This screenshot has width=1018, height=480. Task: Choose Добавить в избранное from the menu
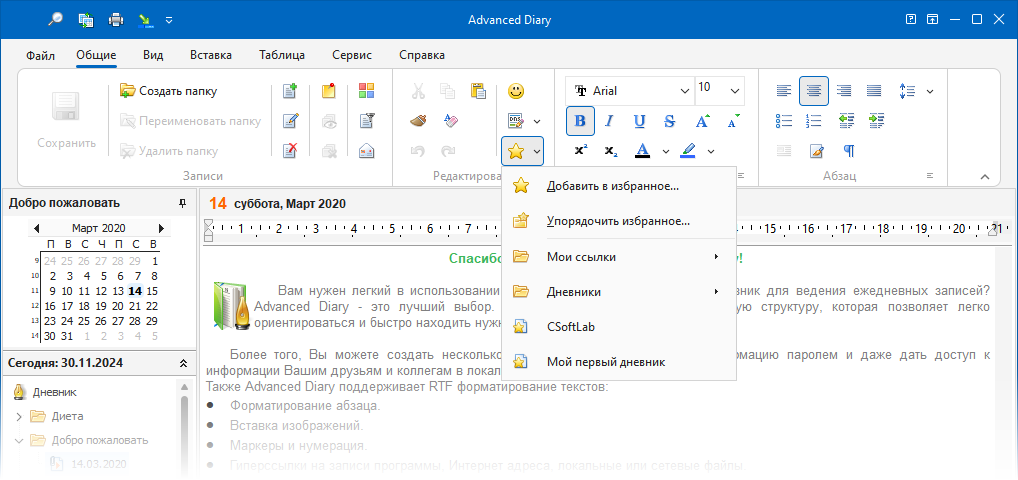[619, 186]
